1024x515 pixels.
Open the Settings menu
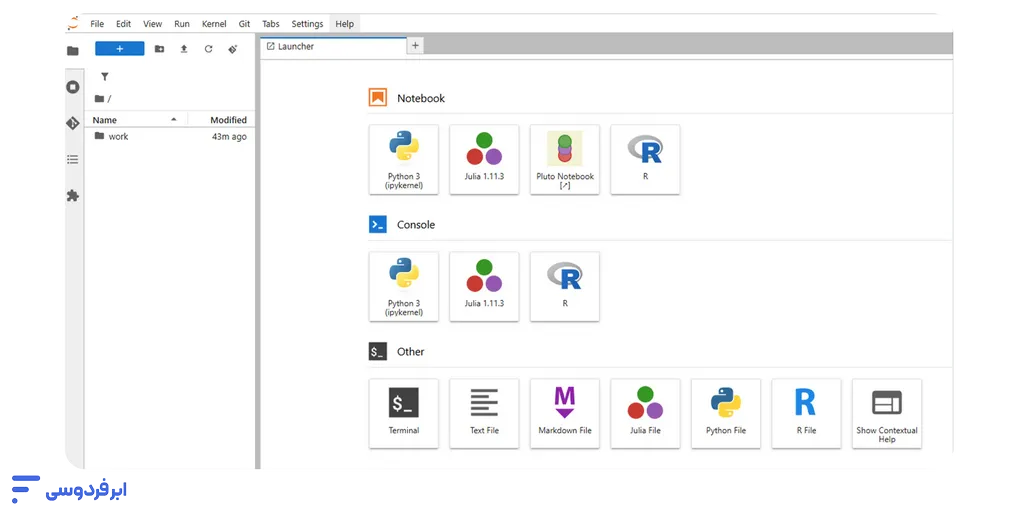[x=307, y=24]
